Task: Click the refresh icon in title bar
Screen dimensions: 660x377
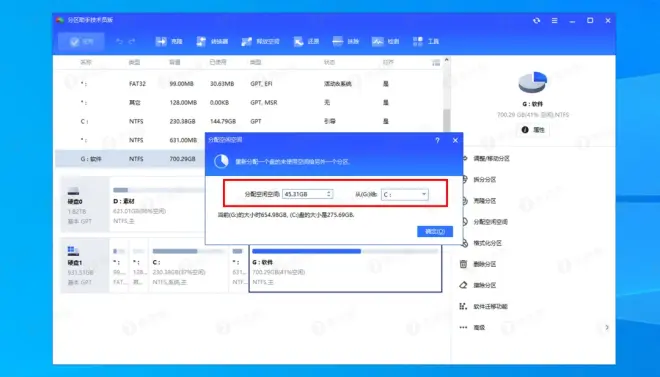Action: (536, 20)
